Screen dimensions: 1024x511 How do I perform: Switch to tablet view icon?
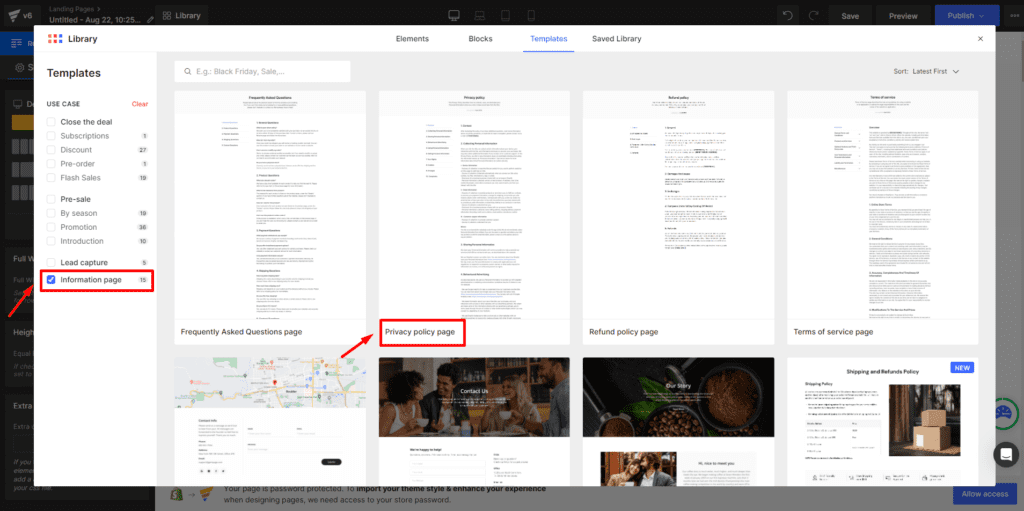point(505,15)
